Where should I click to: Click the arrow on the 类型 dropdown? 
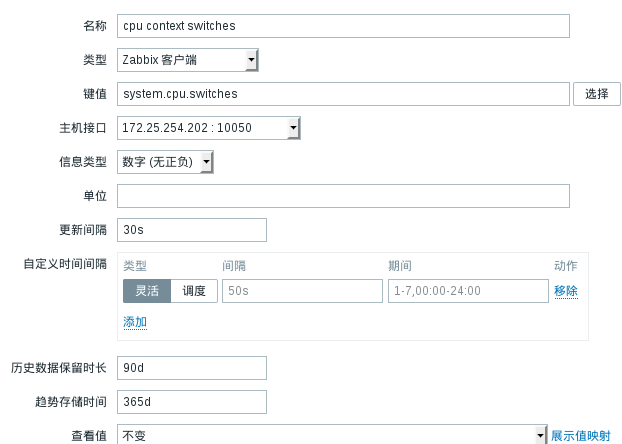pyautogui.click(x=251, y=60)
